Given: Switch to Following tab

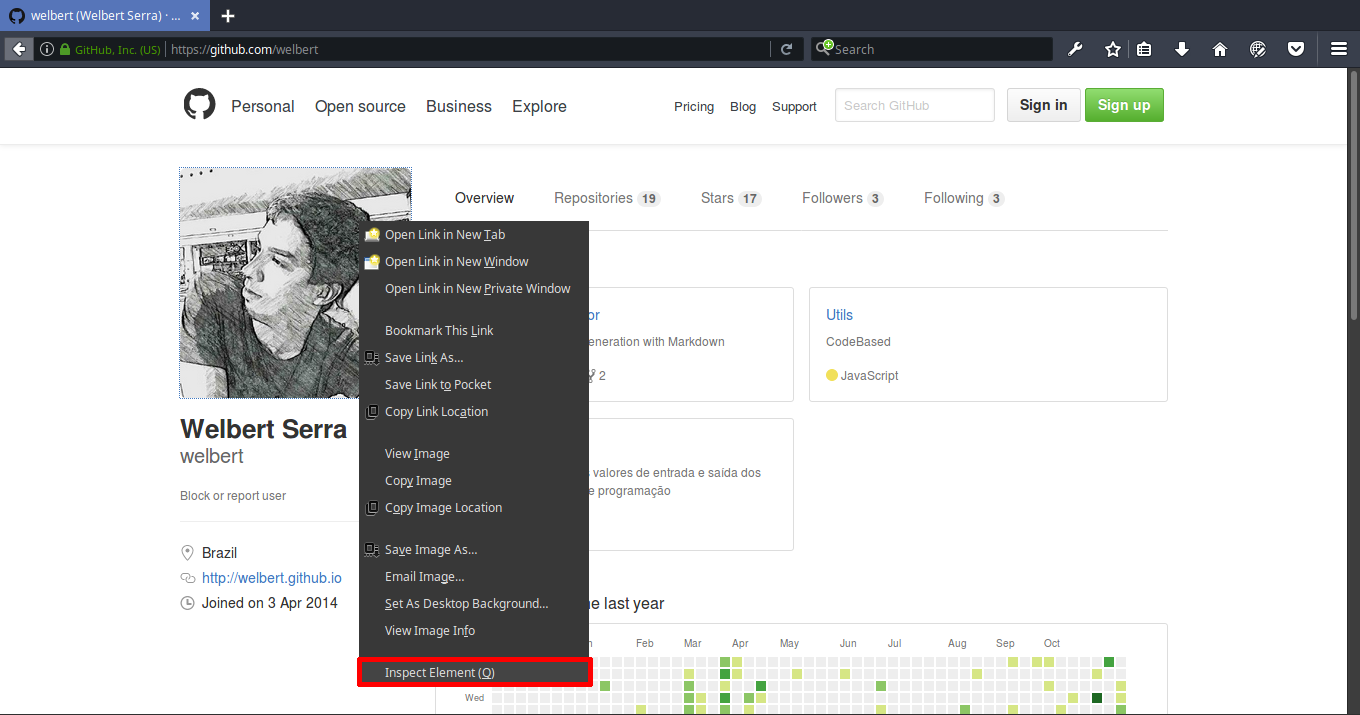Looking at the screenshot, I should point(963,198).
